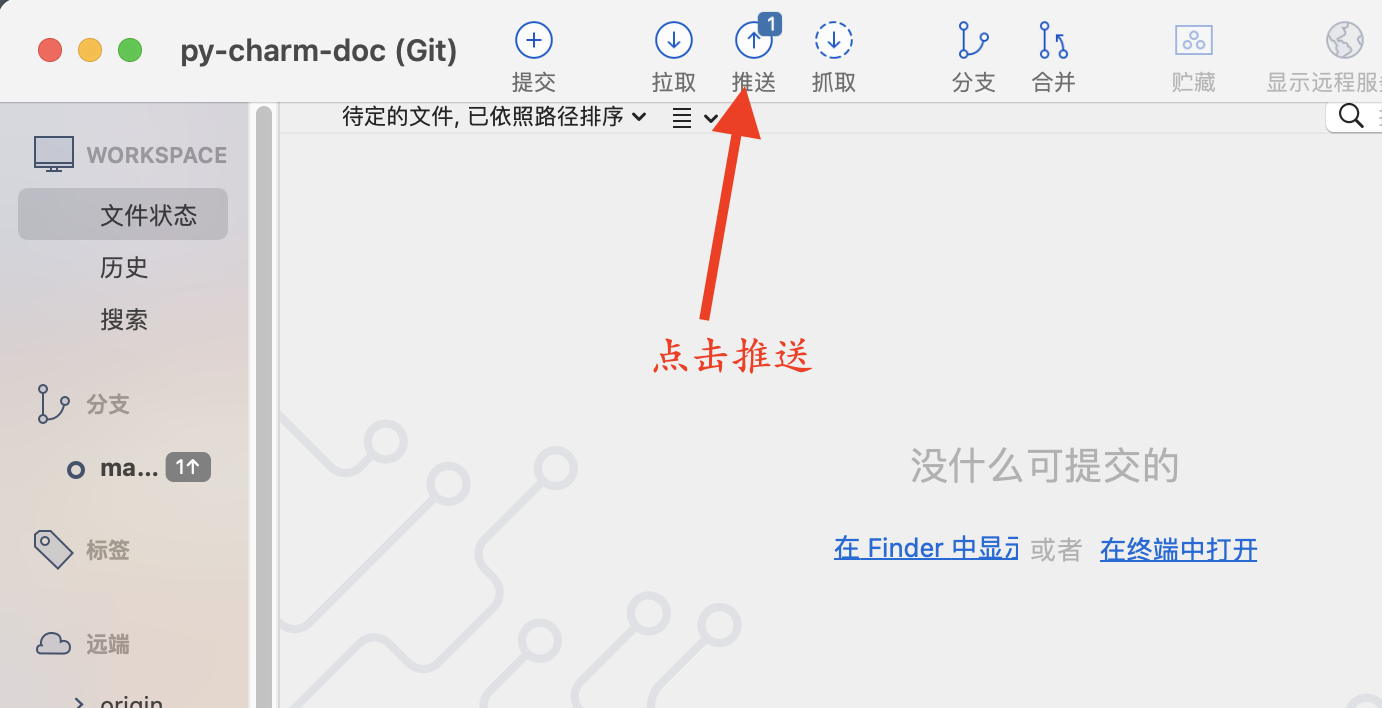Viewport: 1382px width, 708px height.
Task: Click the 标签 section header
Action: [108, 550]
